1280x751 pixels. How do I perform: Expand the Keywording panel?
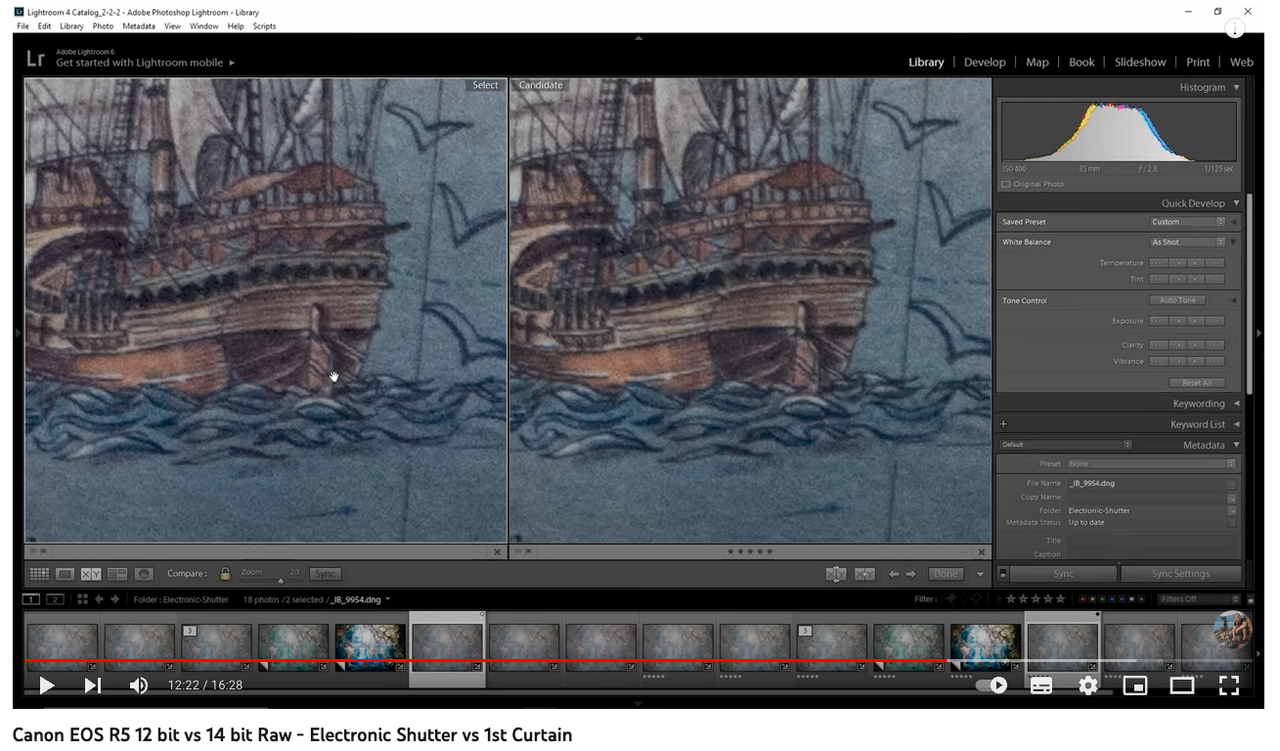pos(1236,404)
